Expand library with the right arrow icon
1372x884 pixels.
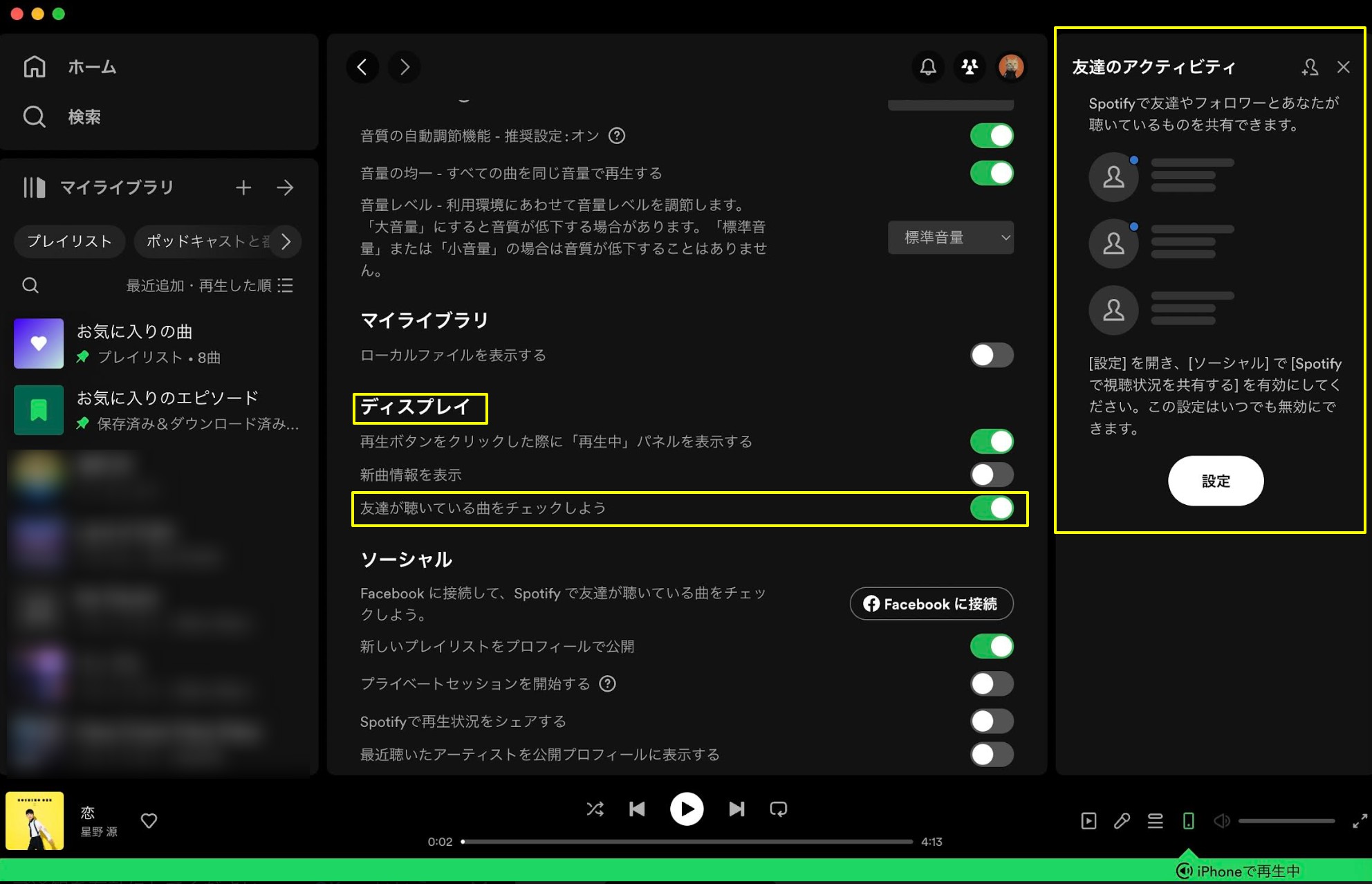coord(285,187)
